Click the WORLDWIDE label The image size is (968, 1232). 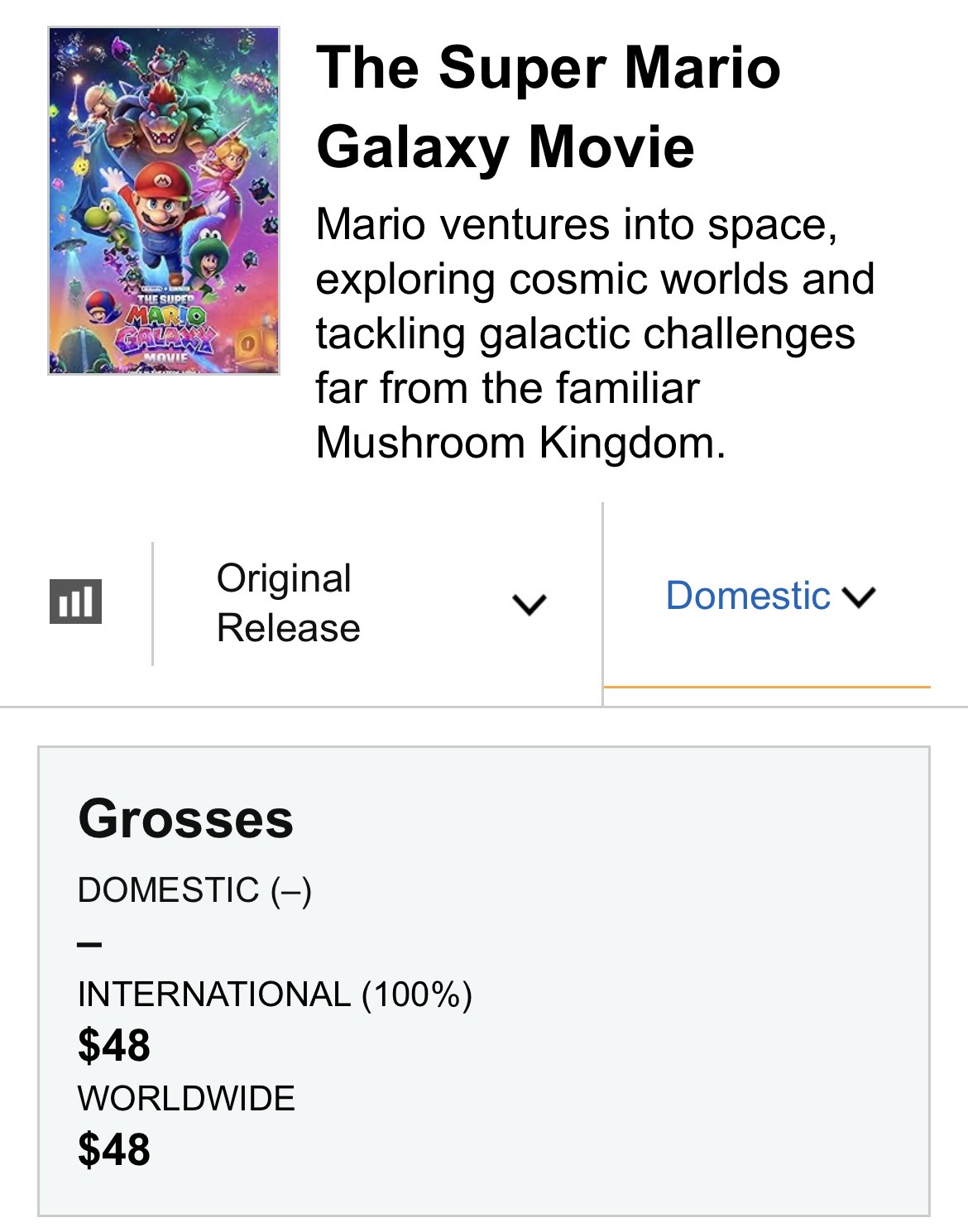click(x=186, y=1098)
